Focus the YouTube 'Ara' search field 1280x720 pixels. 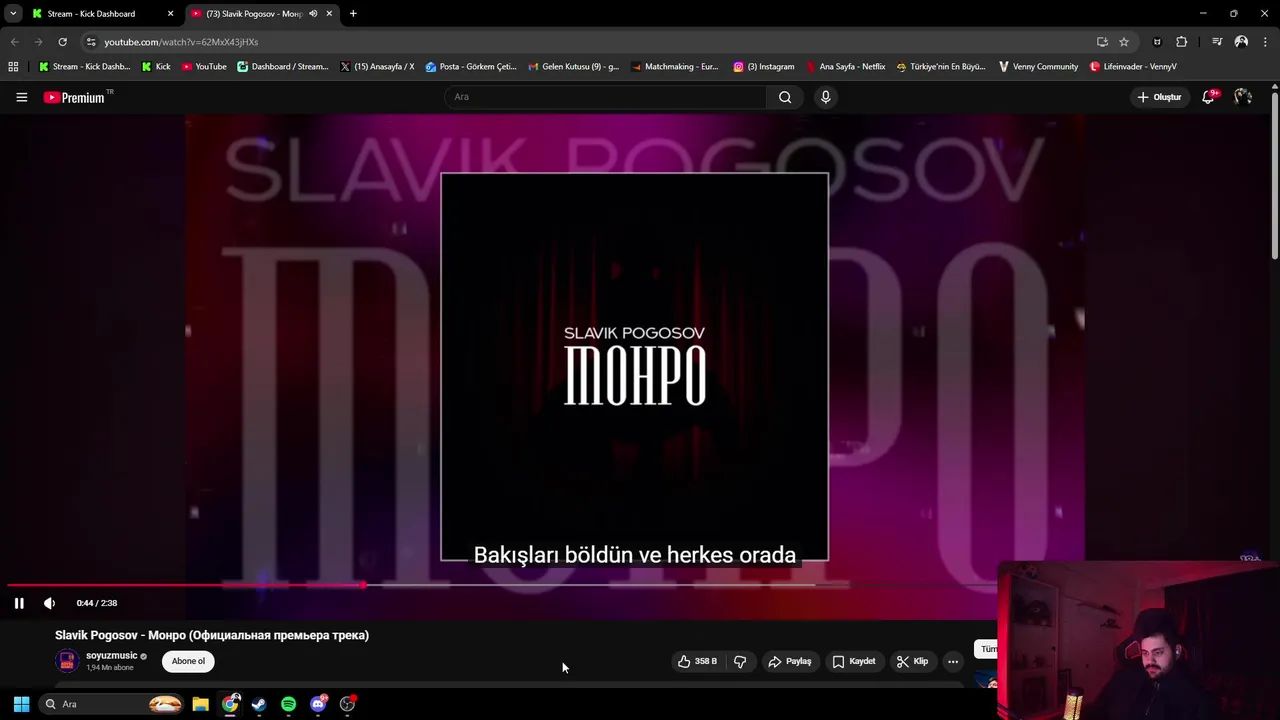click(x=605, y=97)
